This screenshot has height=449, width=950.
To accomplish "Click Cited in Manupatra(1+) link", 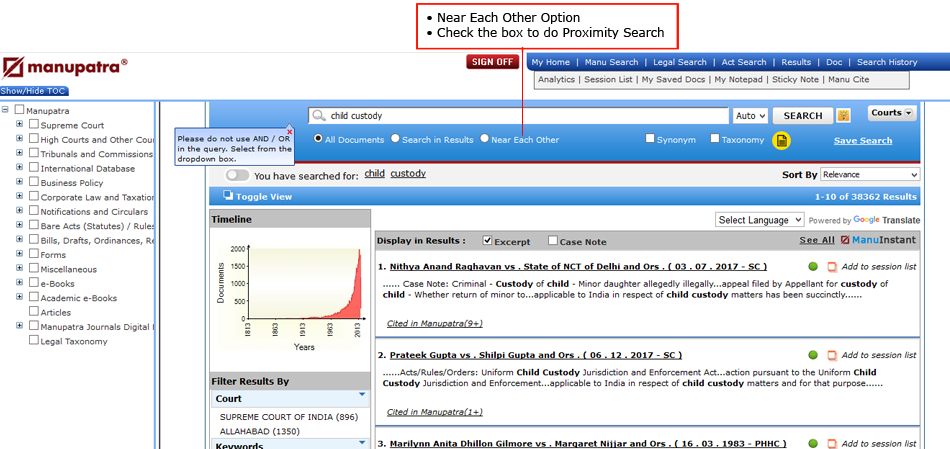I will click(x=434, y=412).
